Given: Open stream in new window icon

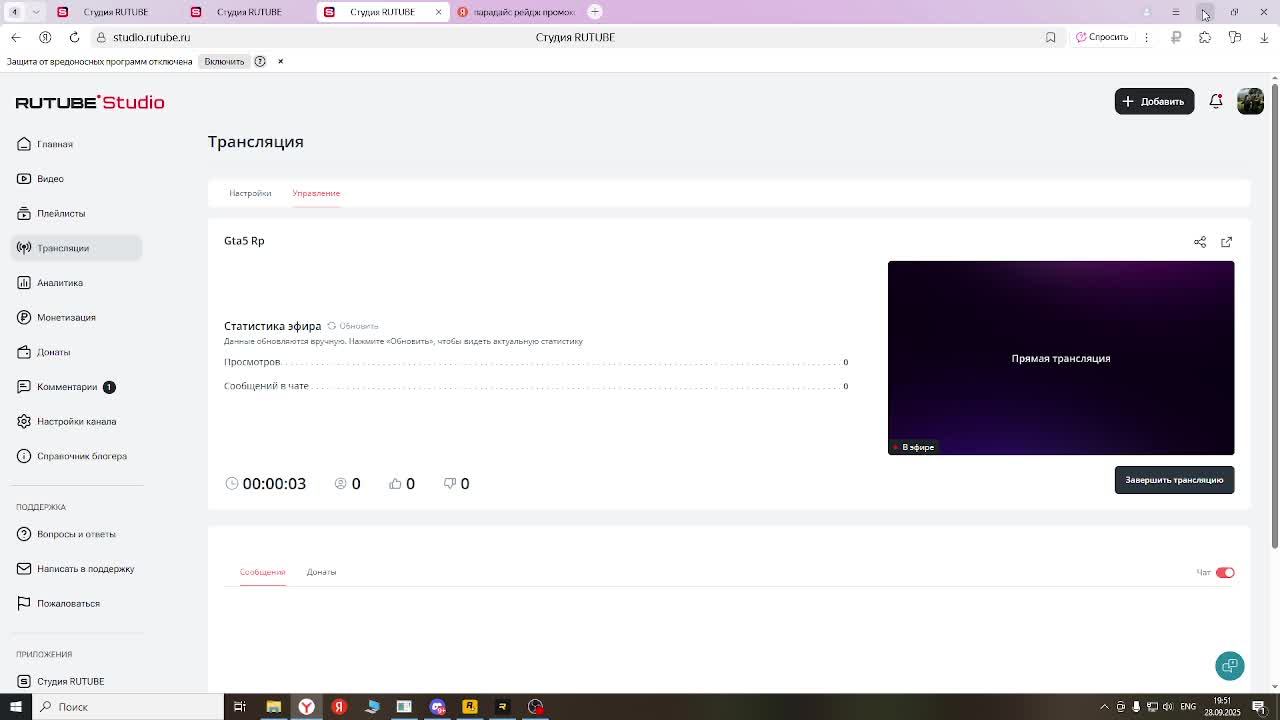Looking at the screenshot, I should pyautogui.click(x=1227, y=242).
